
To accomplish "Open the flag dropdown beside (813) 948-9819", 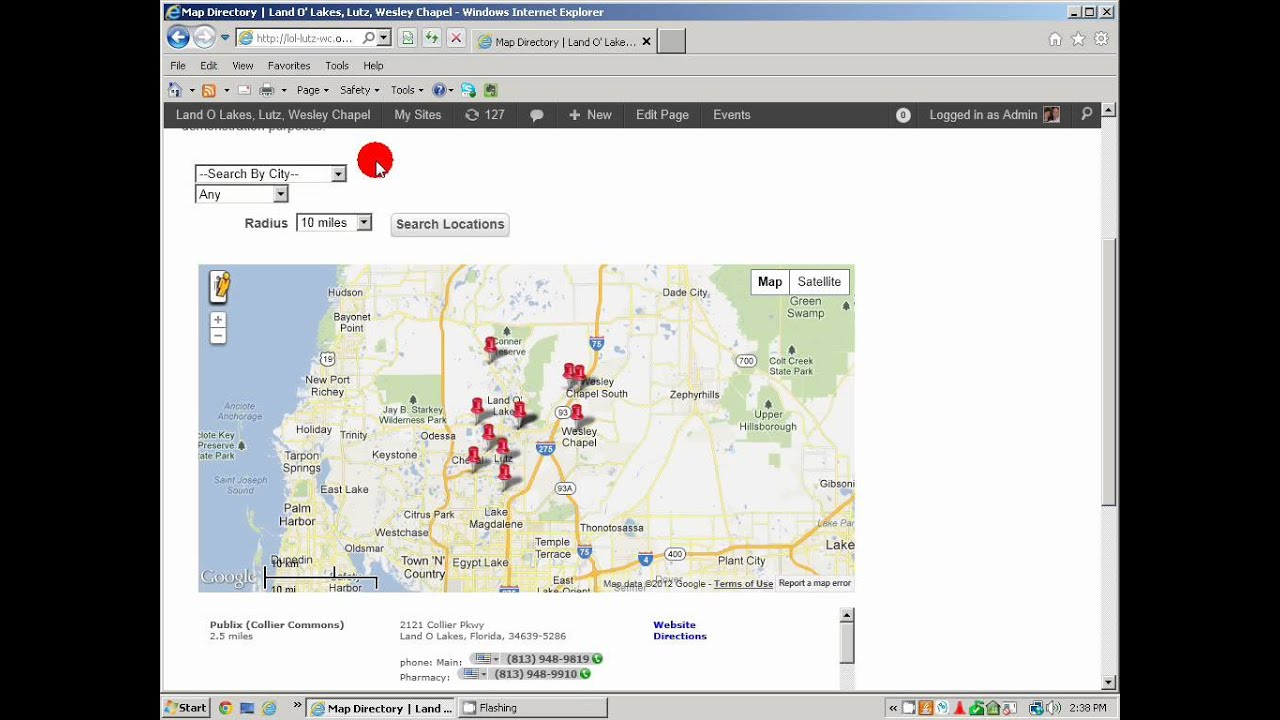I will coord(486,659).
